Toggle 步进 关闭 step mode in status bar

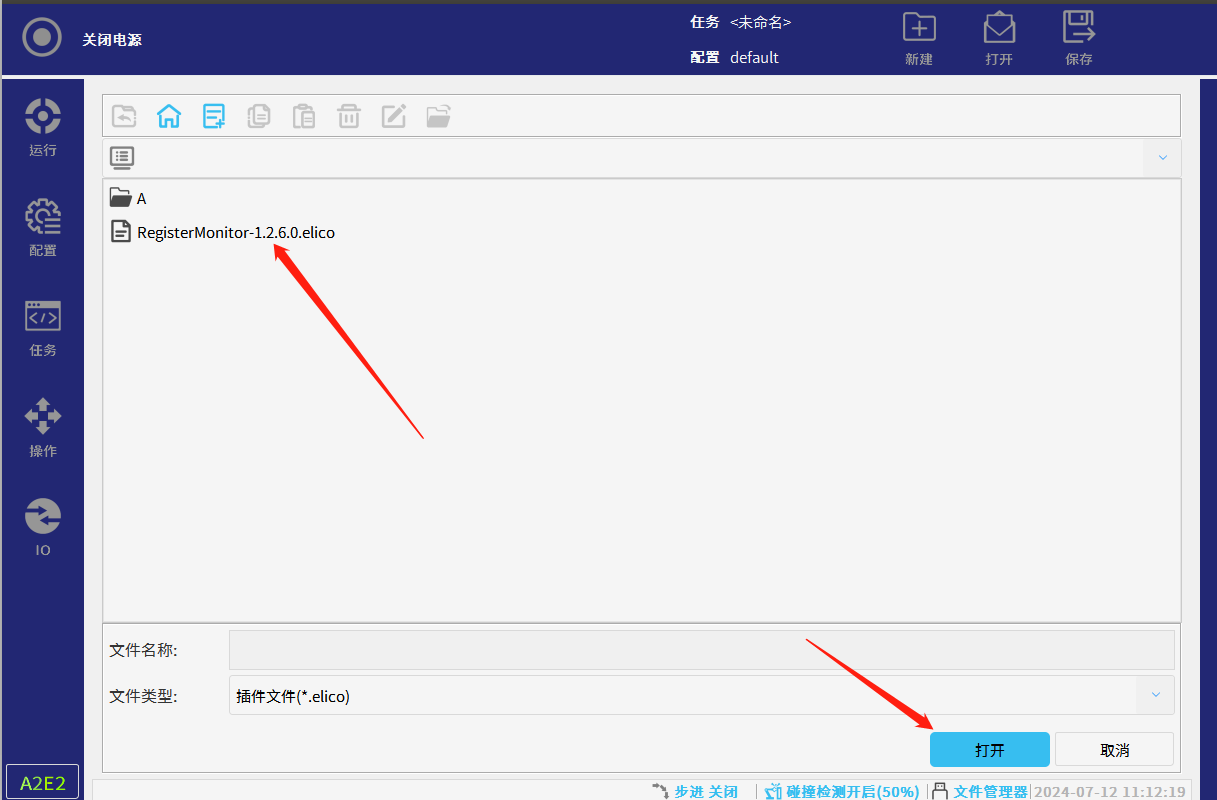[695, 791]
